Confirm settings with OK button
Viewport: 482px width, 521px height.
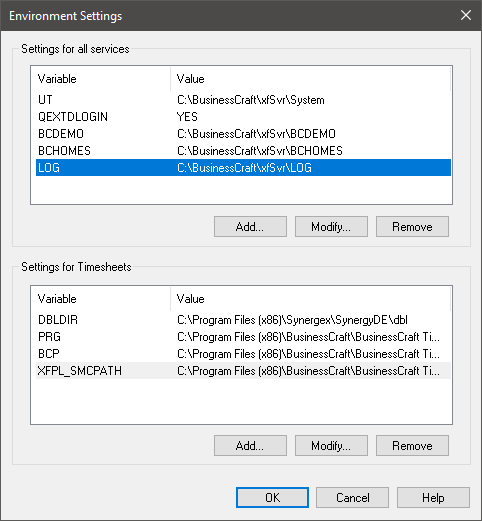272,498
